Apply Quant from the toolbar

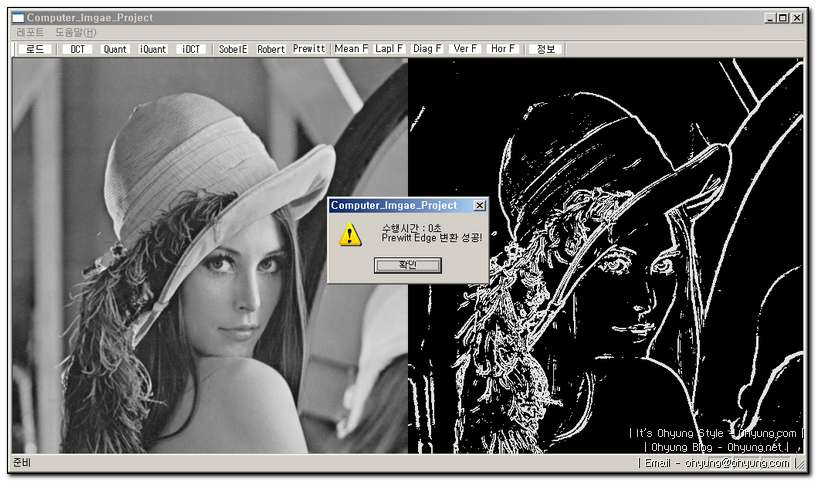(x=115, y=49)
